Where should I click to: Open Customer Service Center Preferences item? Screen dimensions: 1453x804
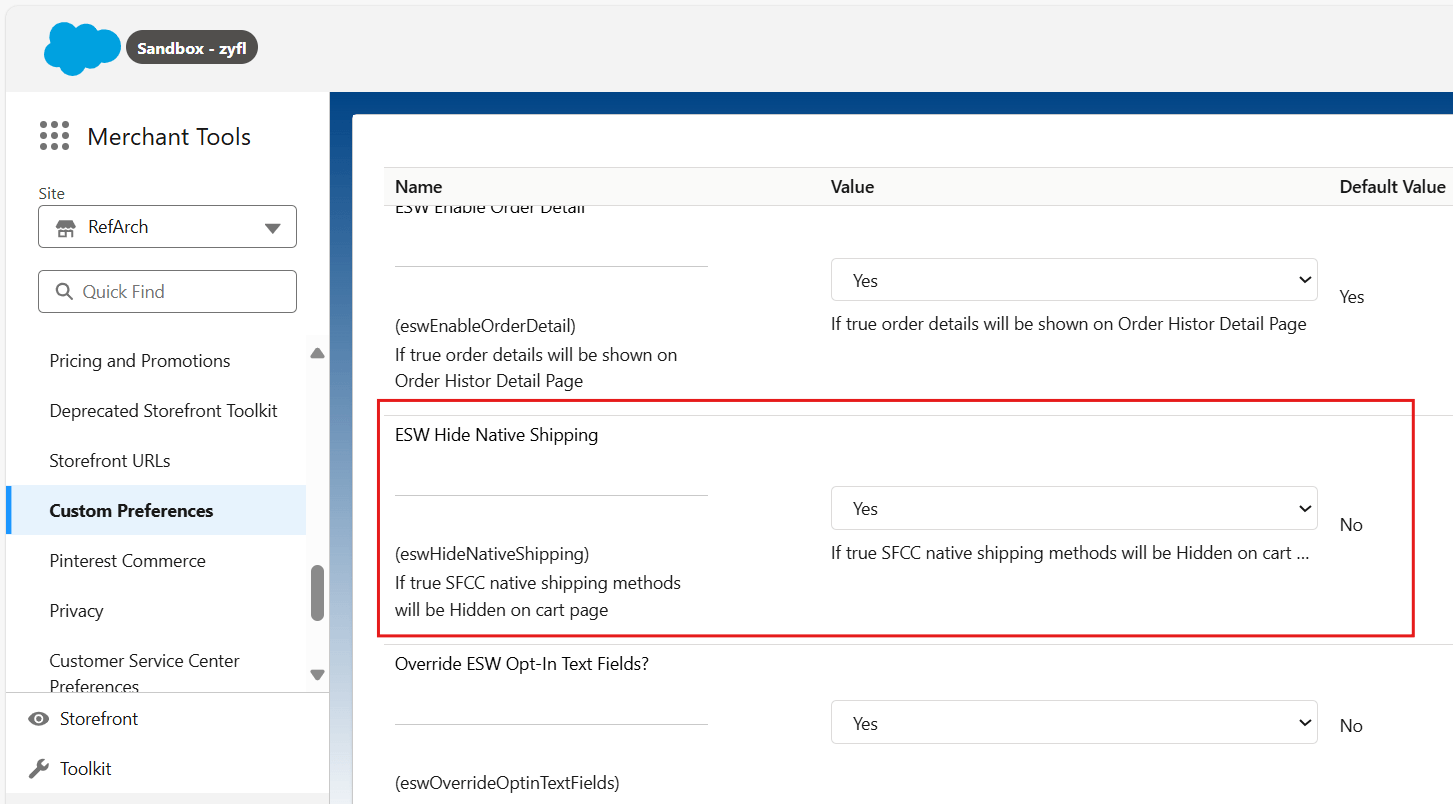pyautogui.click(x=144, y=673)
